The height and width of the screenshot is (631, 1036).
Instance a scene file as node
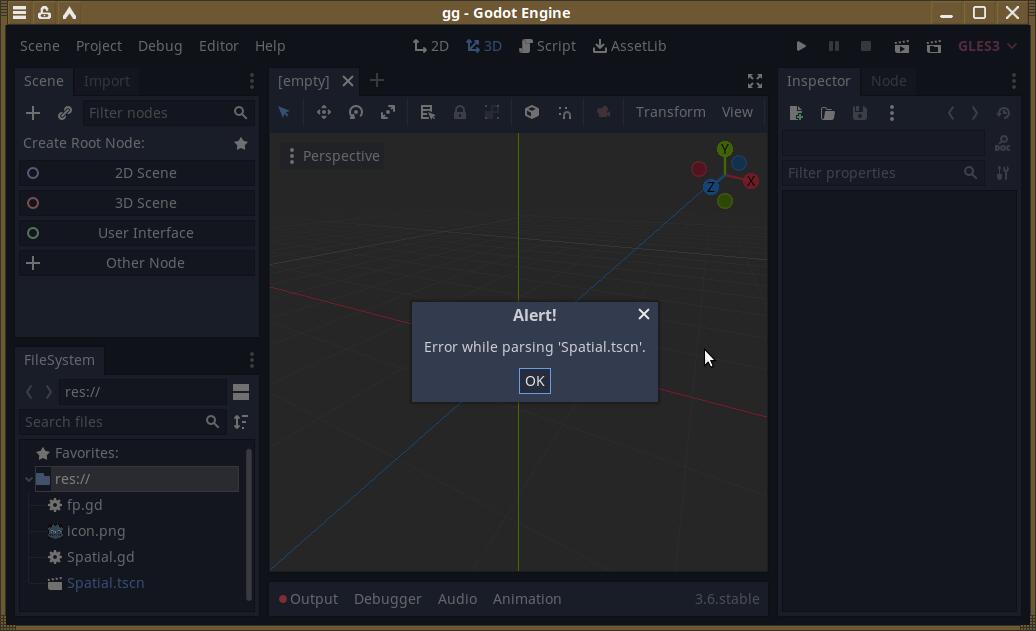64,113
